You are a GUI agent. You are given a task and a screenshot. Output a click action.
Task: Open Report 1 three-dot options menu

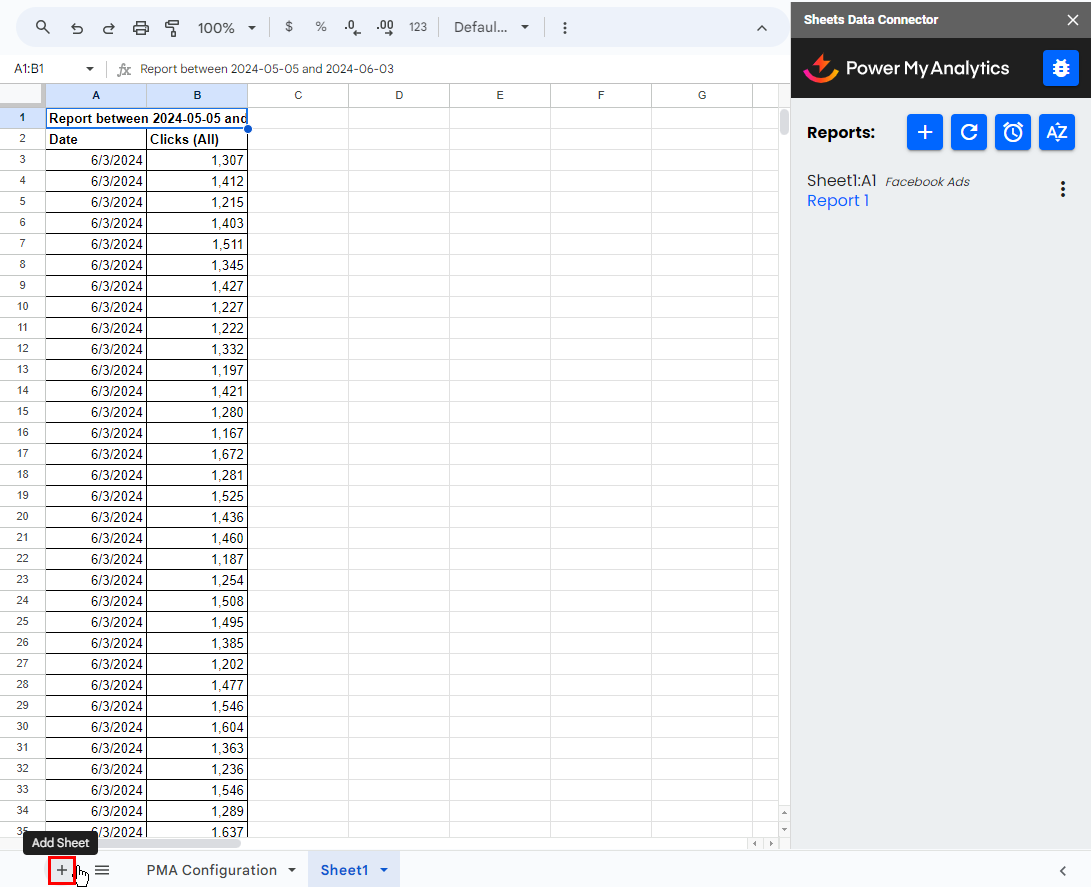click(1063, 189)
